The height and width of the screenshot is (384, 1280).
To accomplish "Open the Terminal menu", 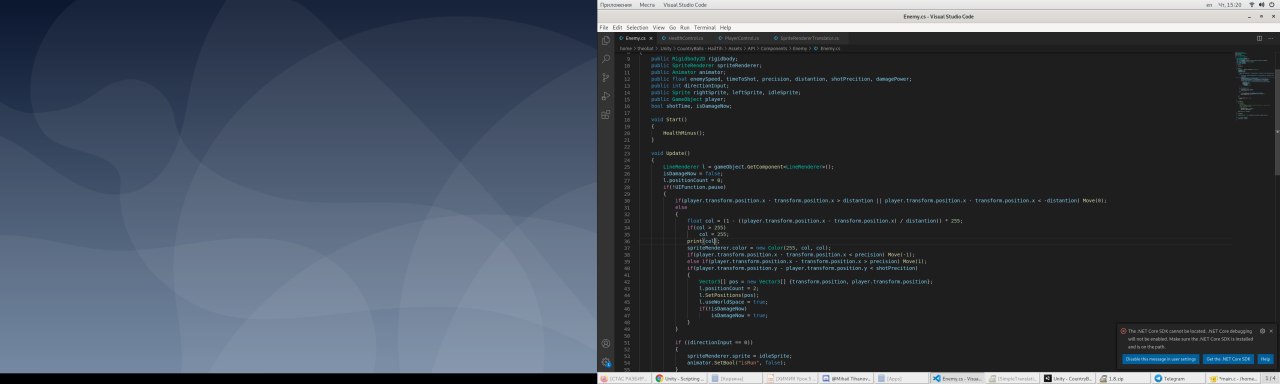I will click(x=705, y=27).
